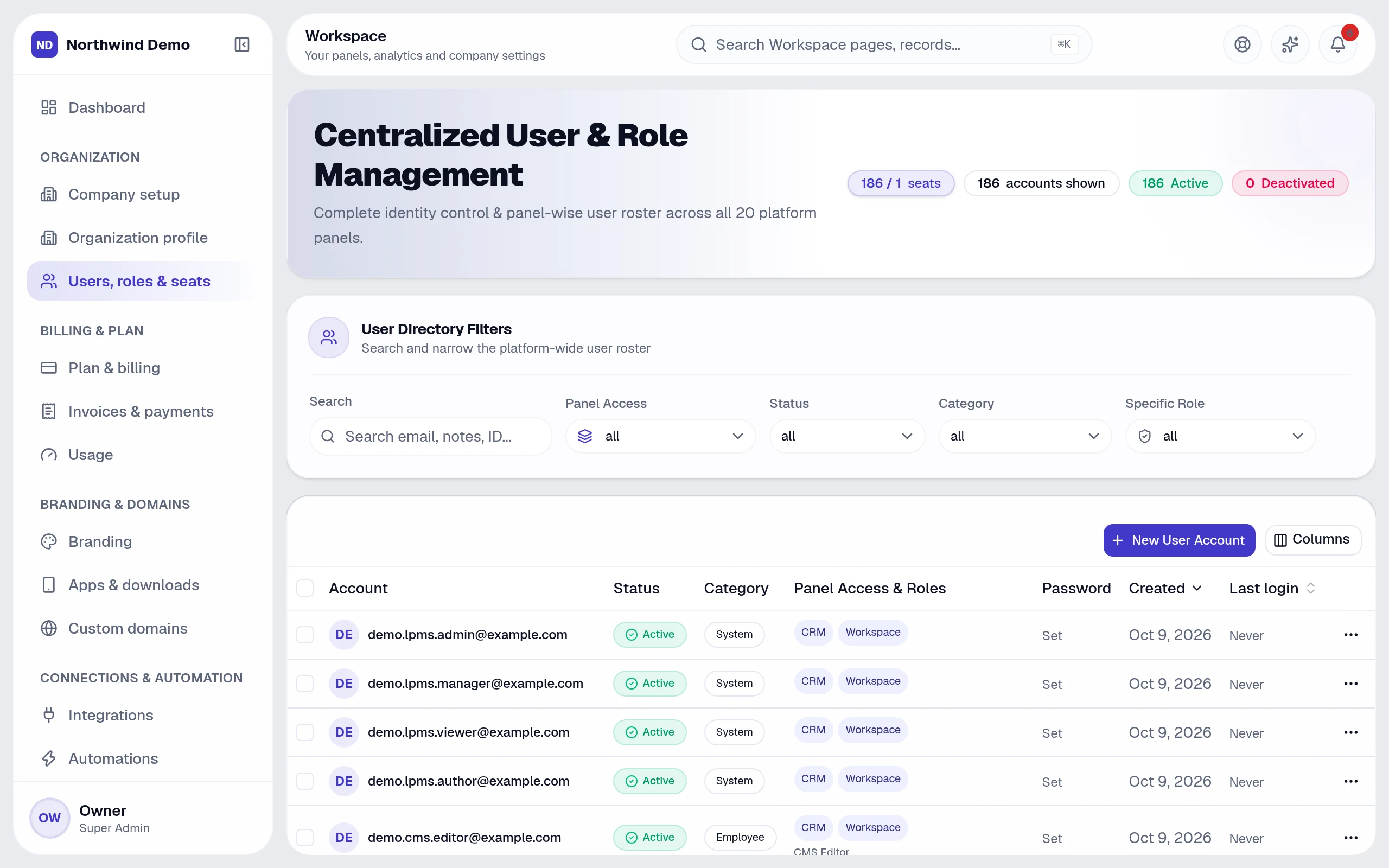
Task: Click the User Directory Filters people icon
Action: 329,337
